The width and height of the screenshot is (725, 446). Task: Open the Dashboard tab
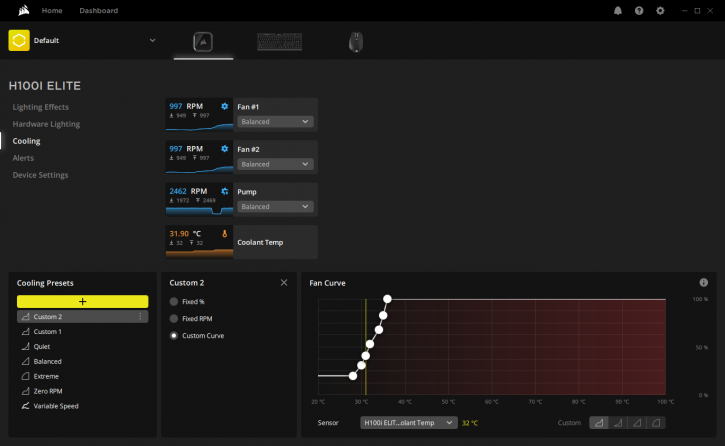click(x=98, y=10)
